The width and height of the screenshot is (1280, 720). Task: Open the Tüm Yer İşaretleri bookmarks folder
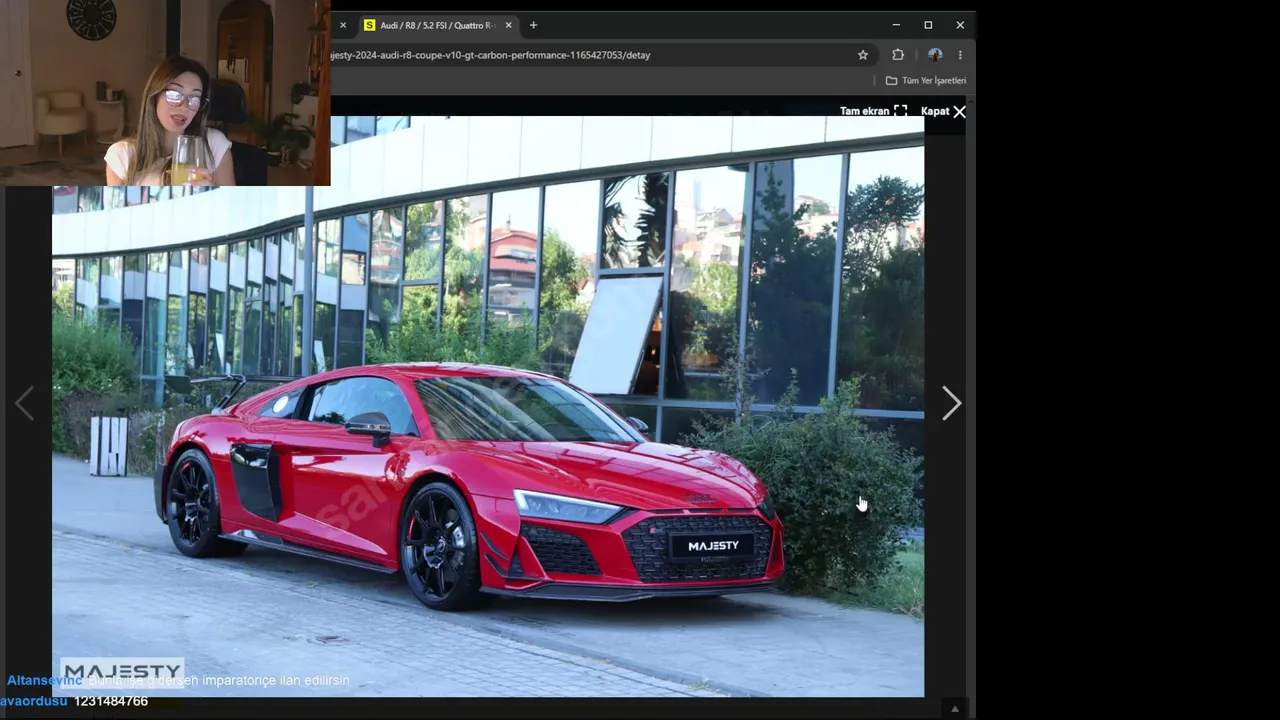(x=926, y=80)
